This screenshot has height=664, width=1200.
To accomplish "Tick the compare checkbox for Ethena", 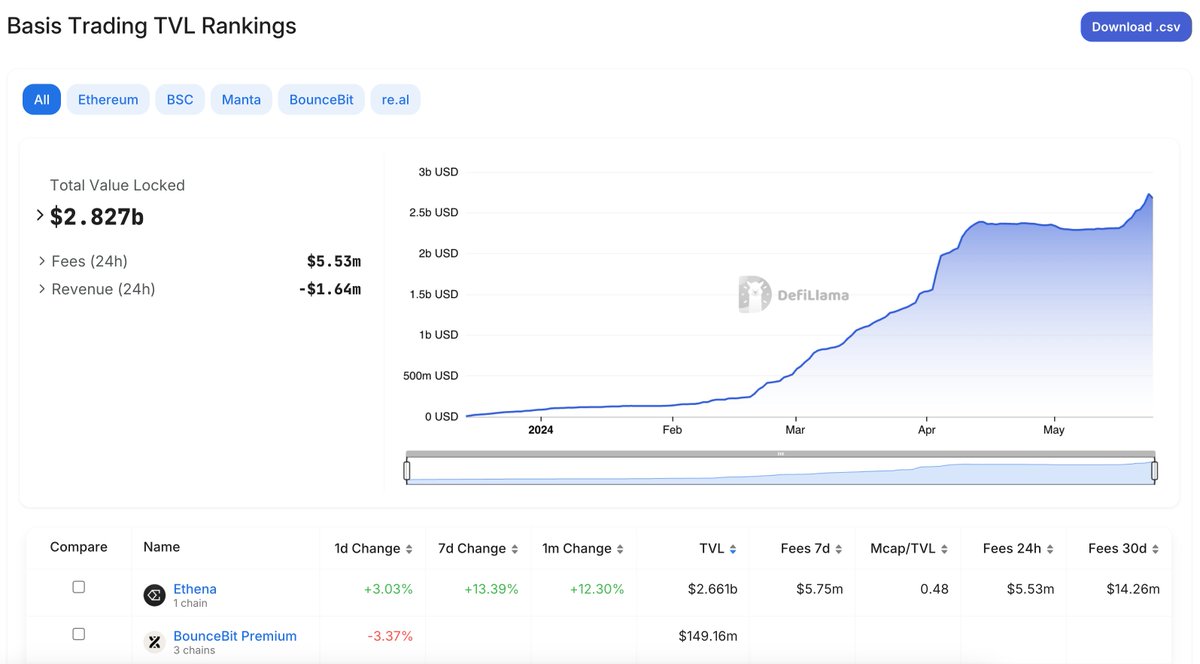I will 79,587.
